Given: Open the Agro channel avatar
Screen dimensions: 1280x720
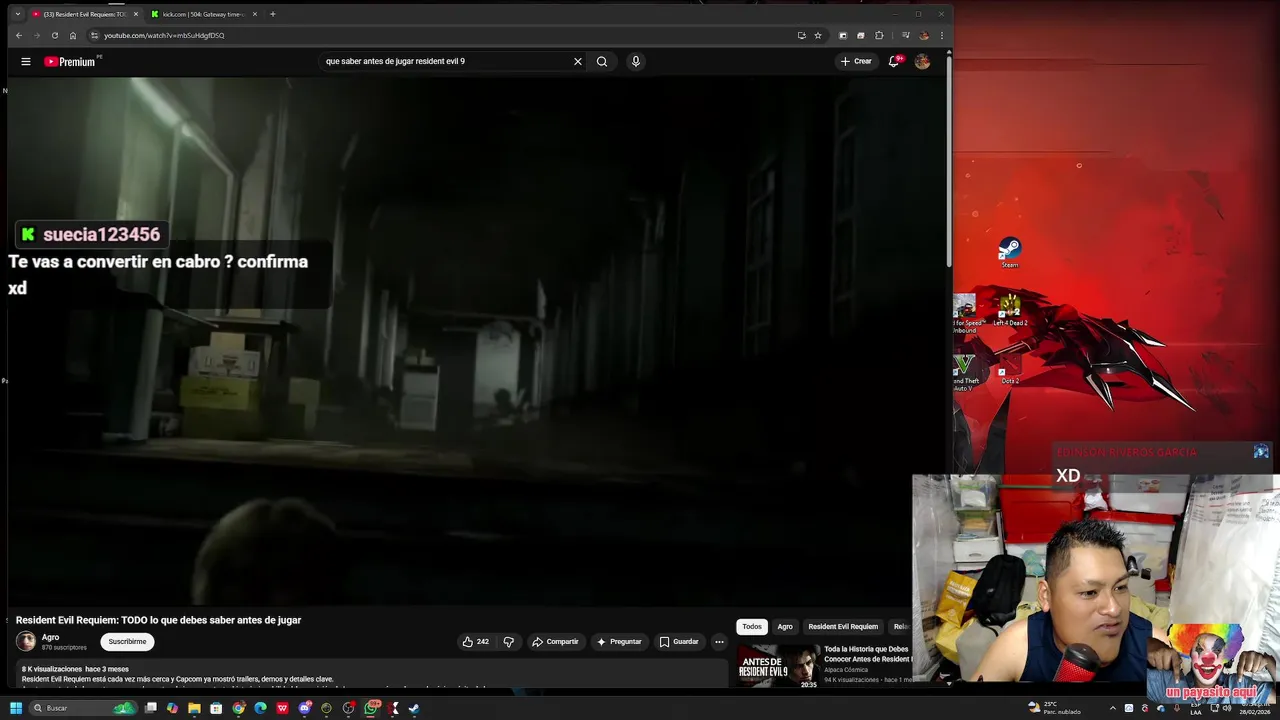Looking at the screenshot, I should coord(26,641).
